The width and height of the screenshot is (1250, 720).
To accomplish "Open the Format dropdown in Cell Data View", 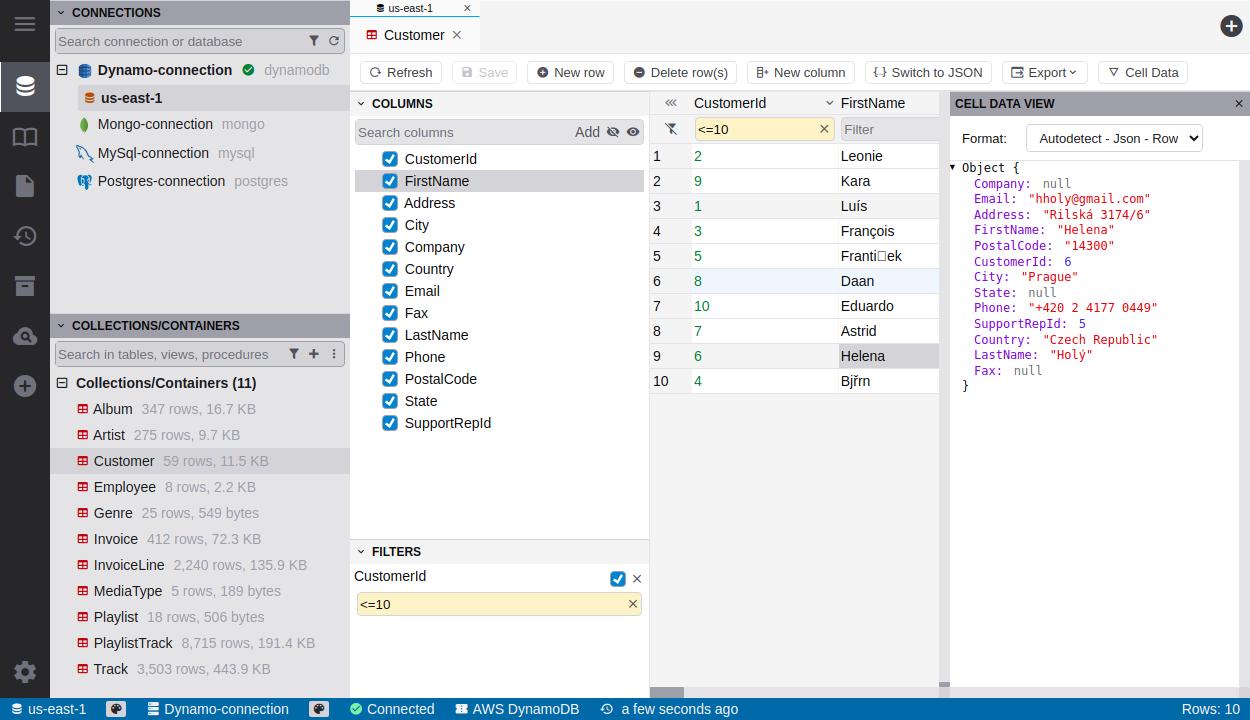I will tap(1113, 138).
